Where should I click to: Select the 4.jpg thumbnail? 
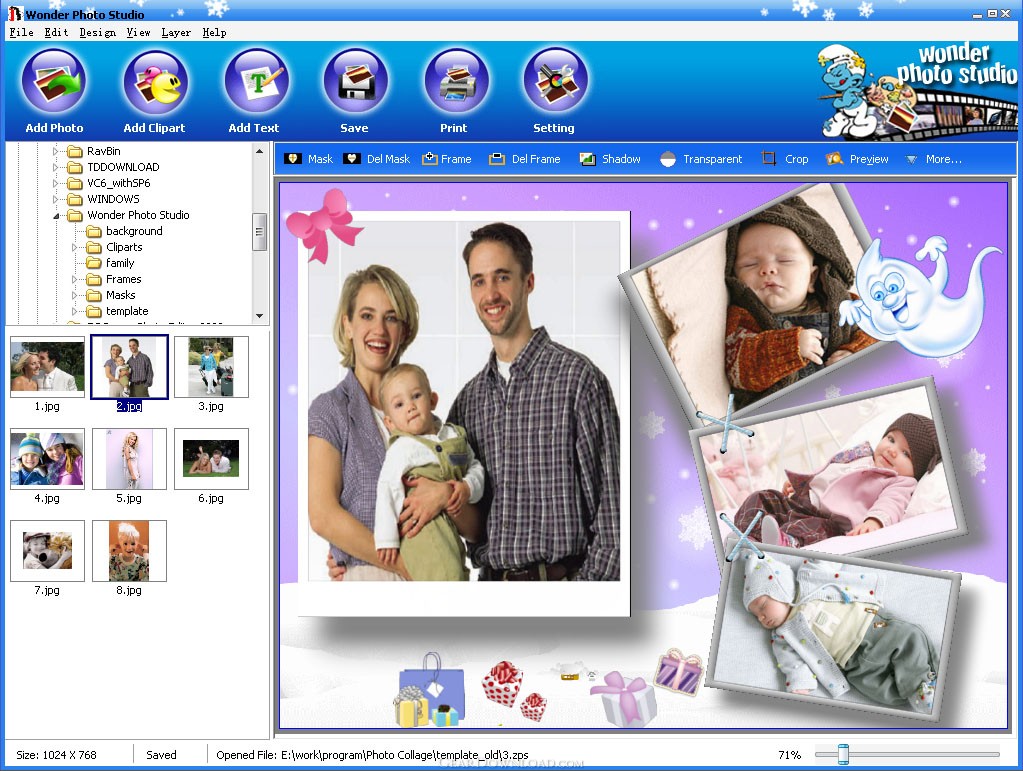[x=47, y=459]
